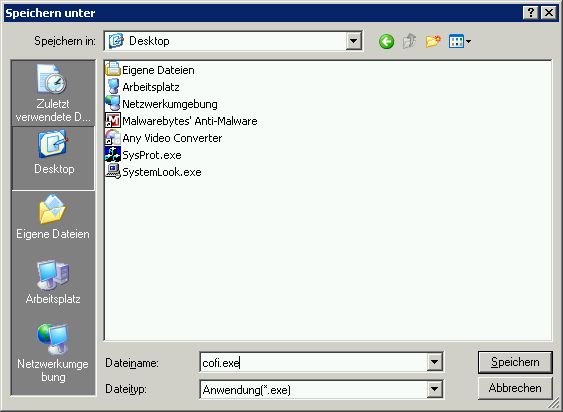This screenshot has height=412, width=563.
Task: Expand the Dateiname dropdown arrow
Action: [x=434, y=362]
